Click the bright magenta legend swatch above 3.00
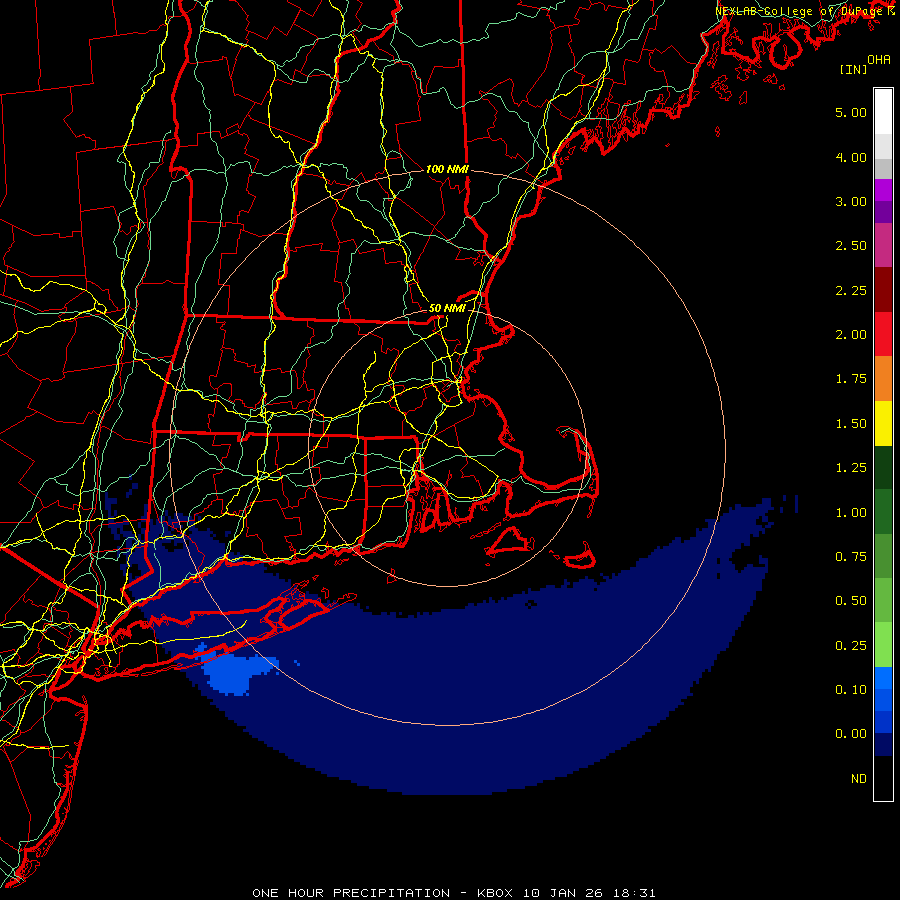Viewport: 900px width, 900px height. [883, 190]
